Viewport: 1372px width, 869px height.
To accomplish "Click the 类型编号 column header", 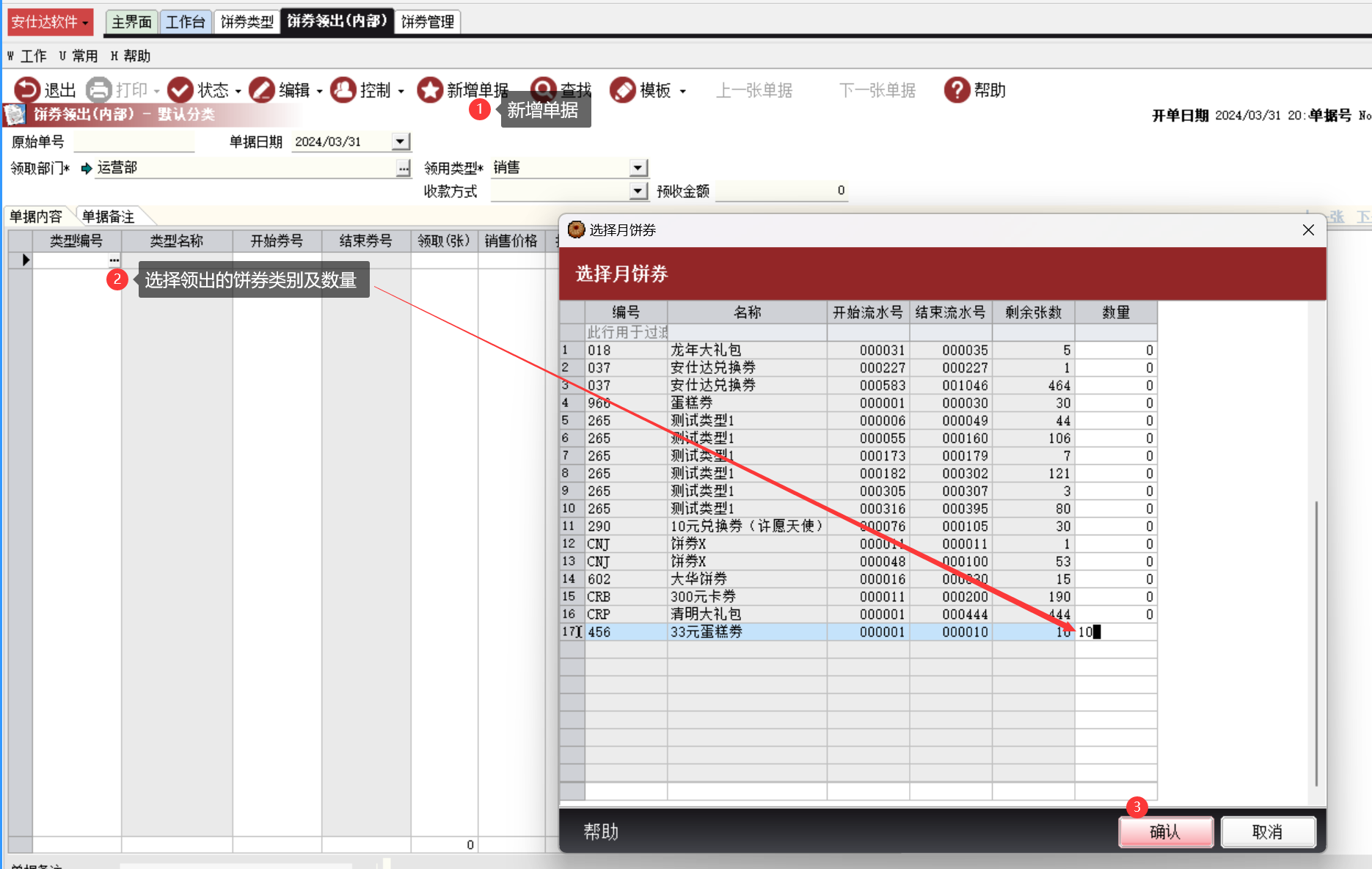I will pos(76,241).
